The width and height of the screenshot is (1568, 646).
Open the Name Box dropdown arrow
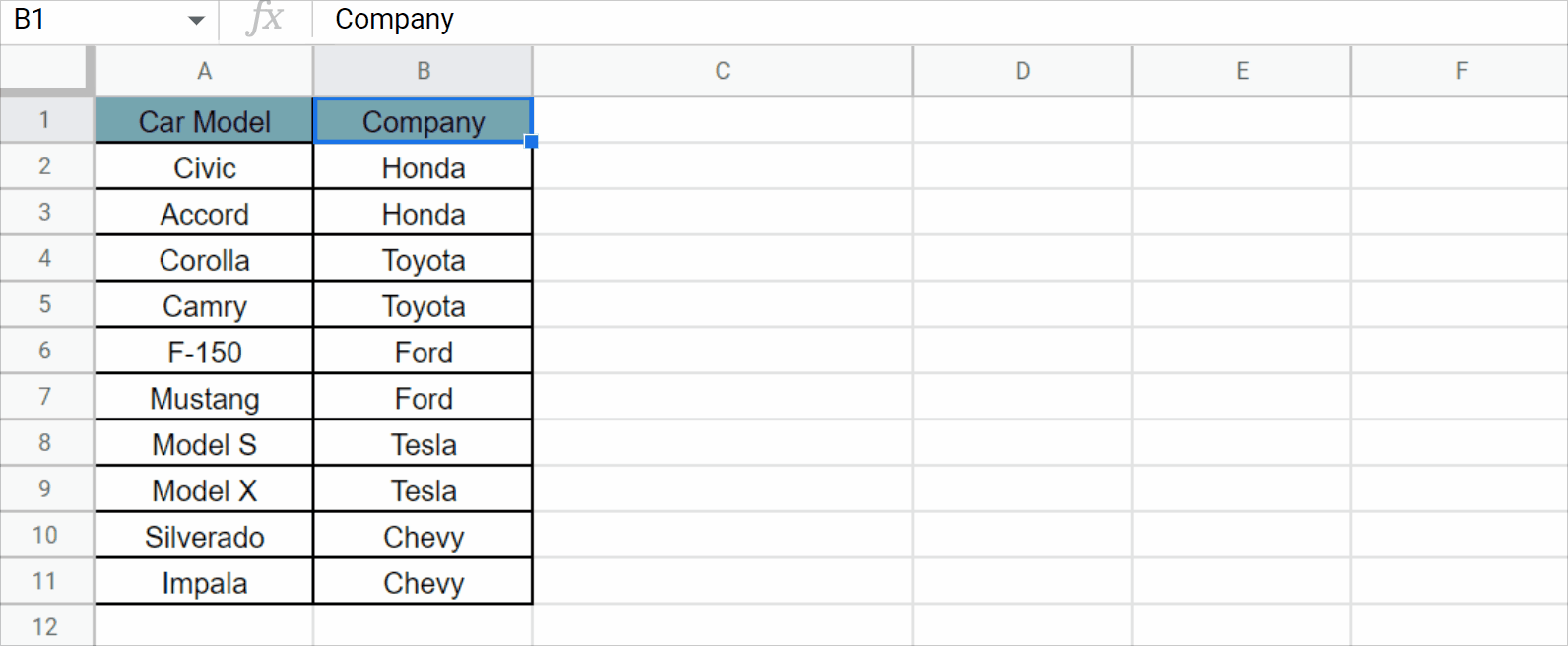point(196,20)
